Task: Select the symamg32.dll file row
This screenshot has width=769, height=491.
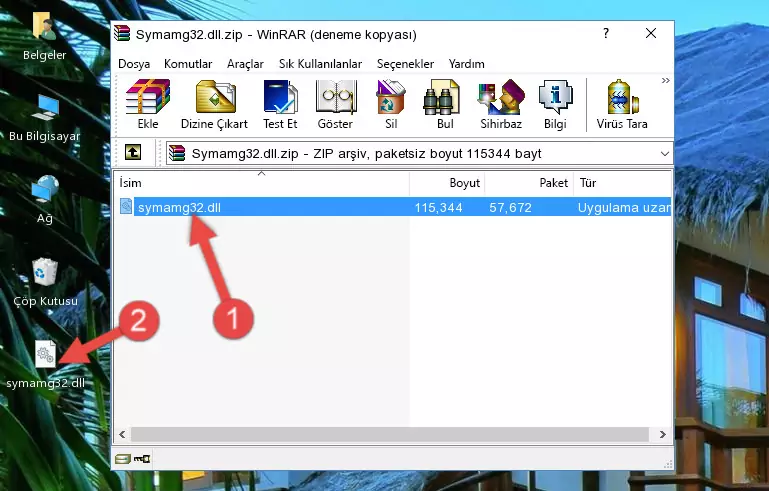Action: (x=394, y=207)
